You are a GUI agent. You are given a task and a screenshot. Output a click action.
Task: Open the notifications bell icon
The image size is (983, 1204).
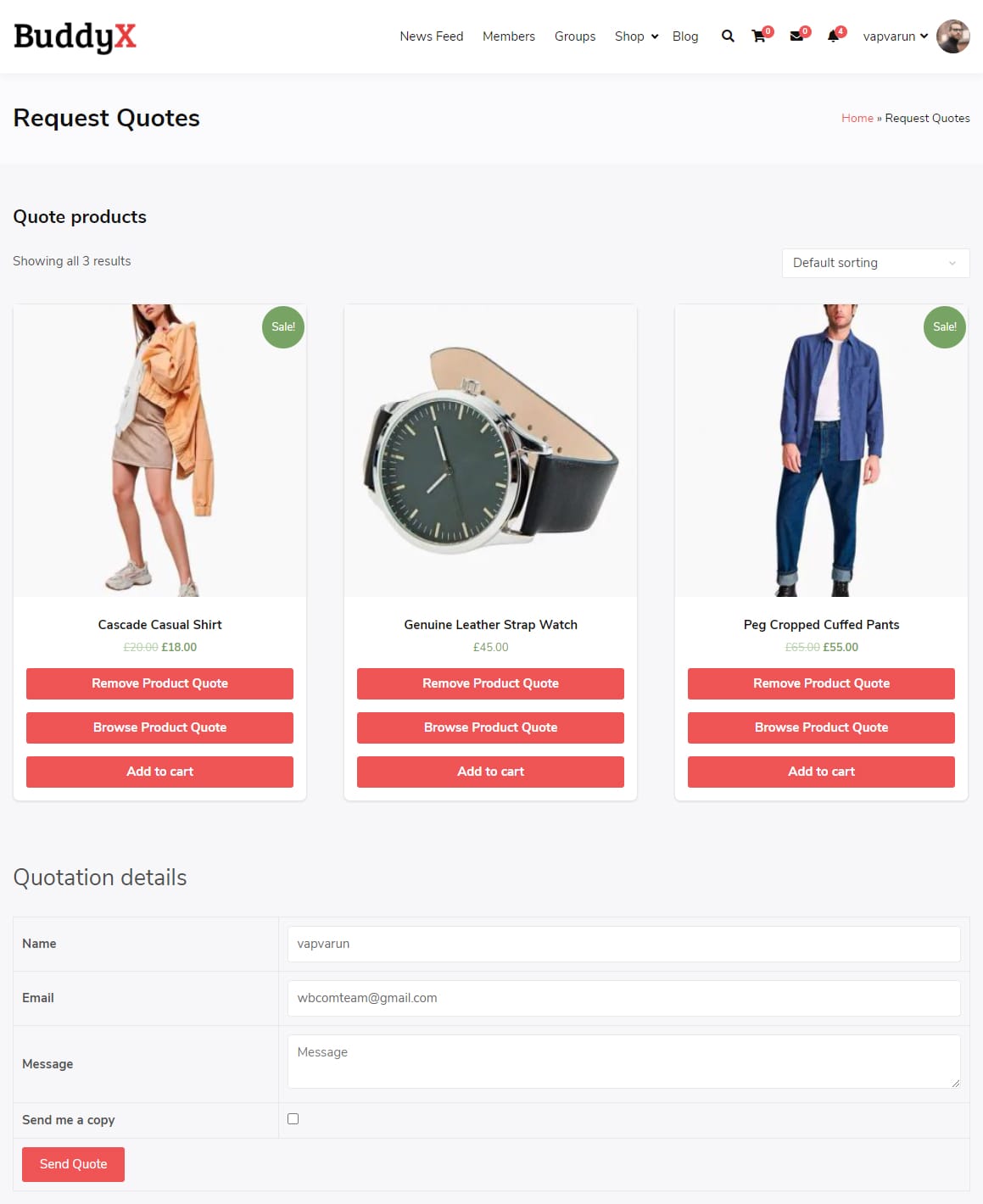tap(833, 36)
